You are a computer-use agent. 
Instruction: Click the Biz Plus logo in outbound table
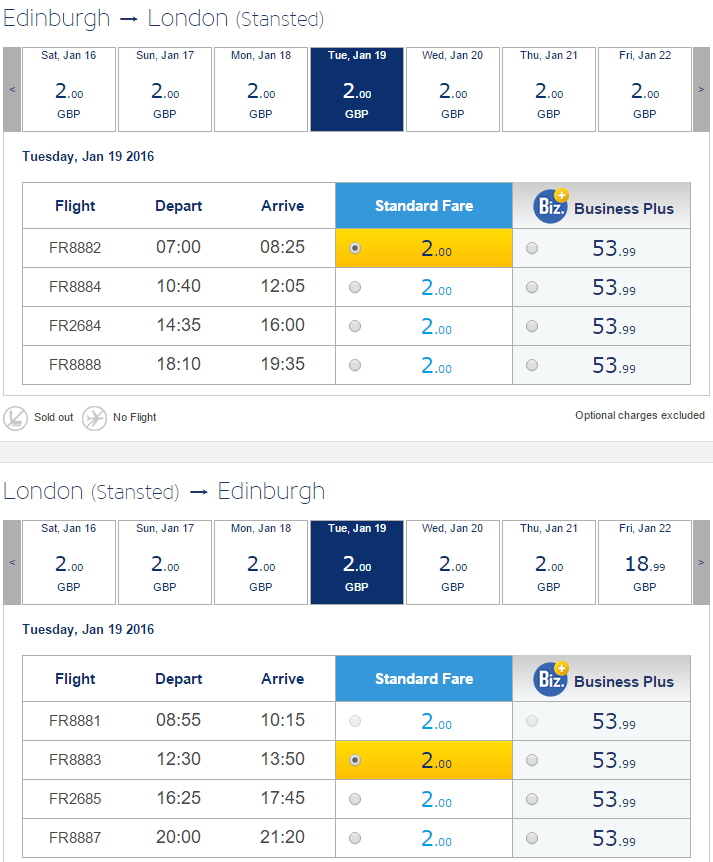(551, 206)
